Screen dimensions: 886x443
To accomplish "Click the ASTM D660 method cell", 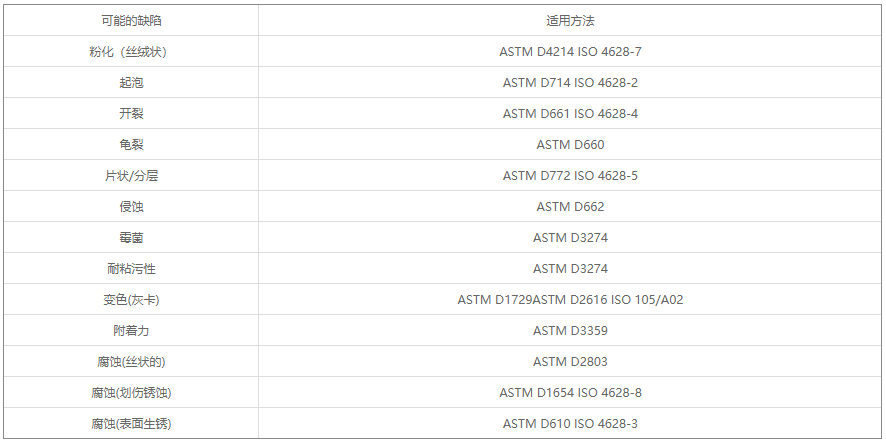I will click(570, 144).
